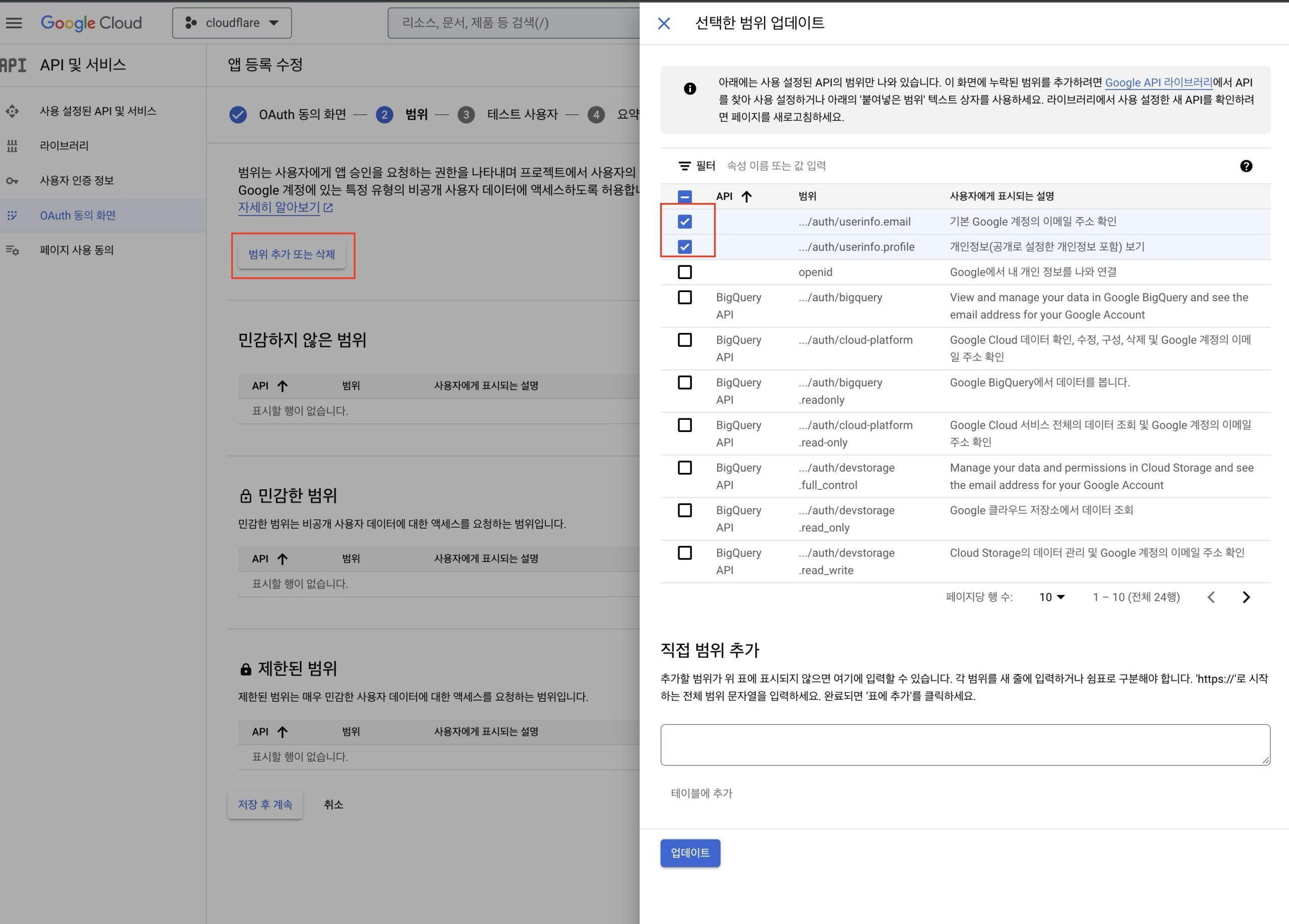Click the 취소 button

(334, 805)
